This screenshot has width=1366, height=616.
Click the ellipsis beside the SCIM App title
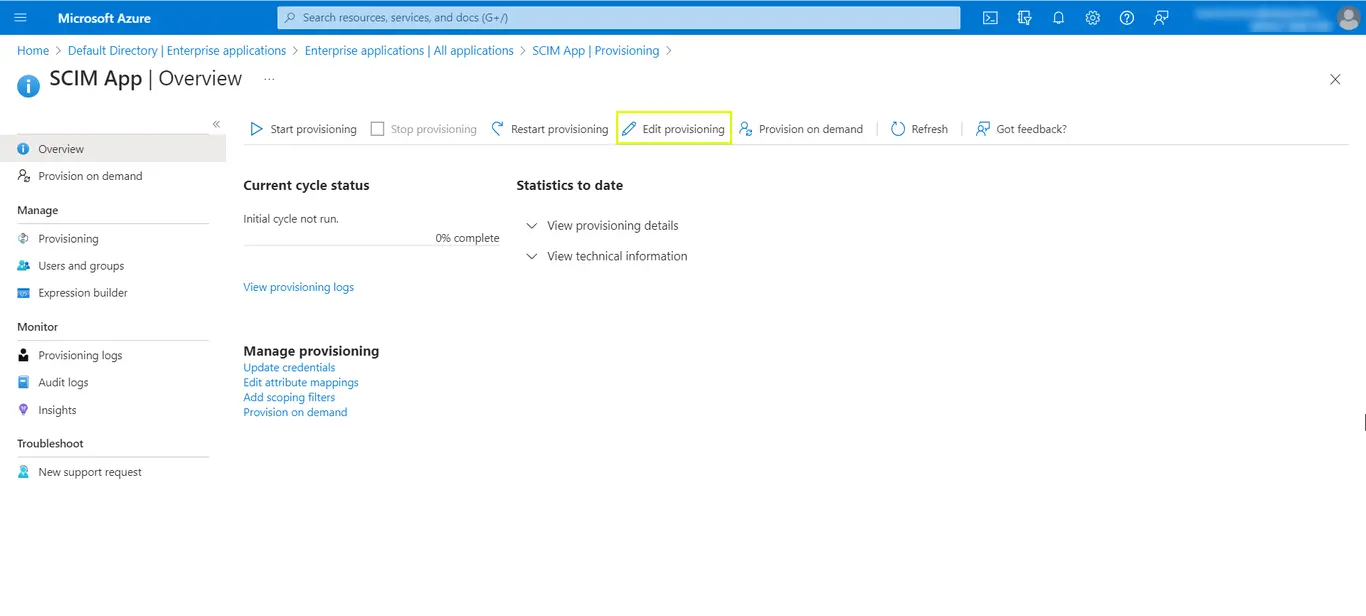click(x=269, y=78)
